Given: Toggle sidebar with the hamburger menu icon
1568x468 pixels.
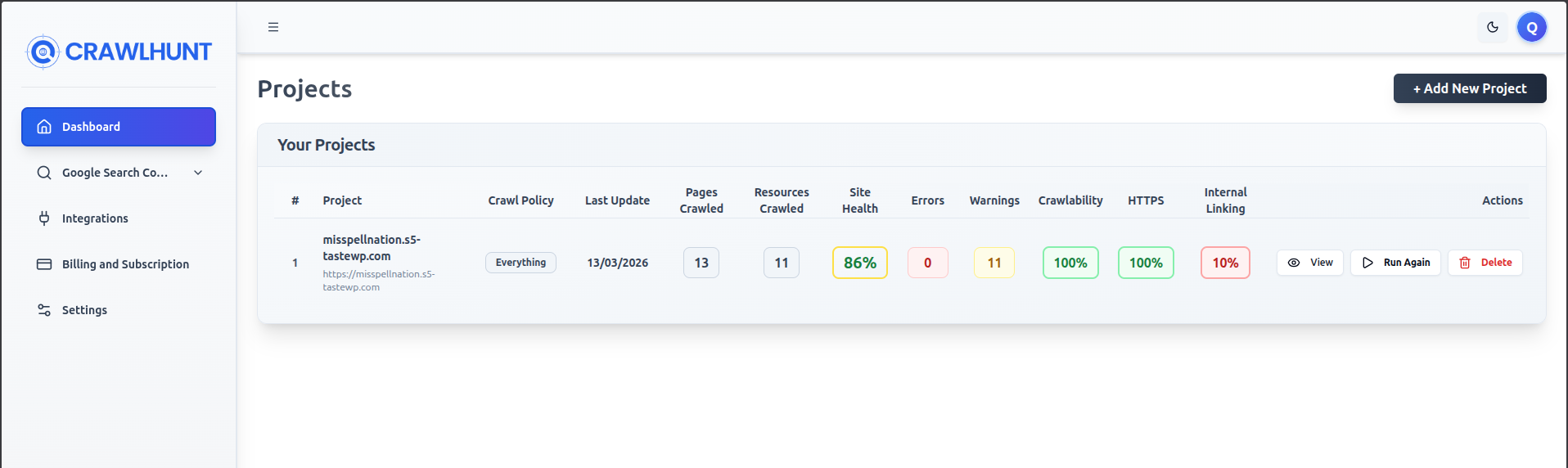Looking at the screenshot, I should [x=273, y=27].
